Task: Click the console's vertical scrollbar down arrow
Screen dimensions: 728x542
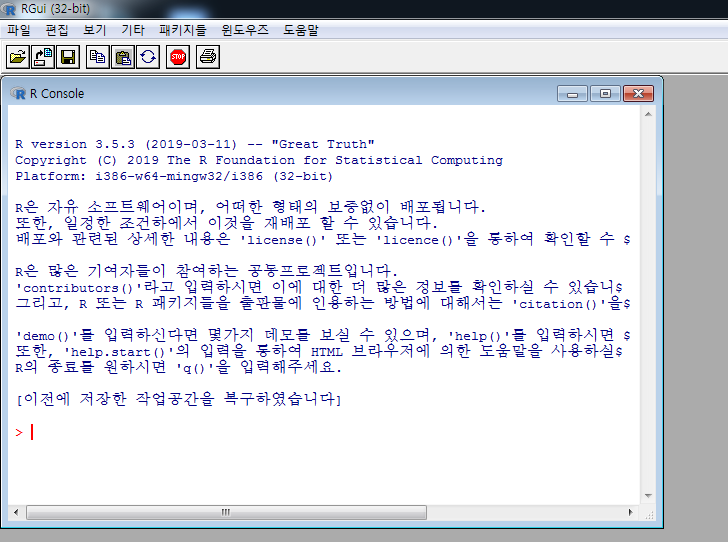Action: 648,496
